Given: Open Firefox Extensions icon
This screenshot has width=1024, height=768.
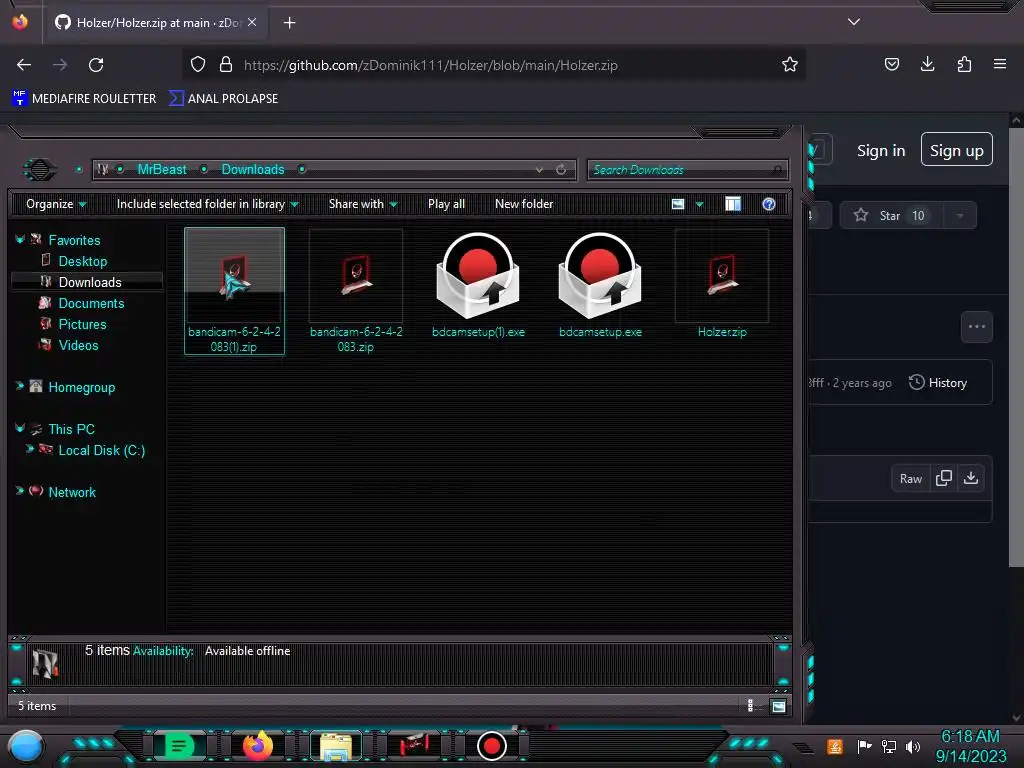Looking at the screenshot, I should tap(964, 64).
